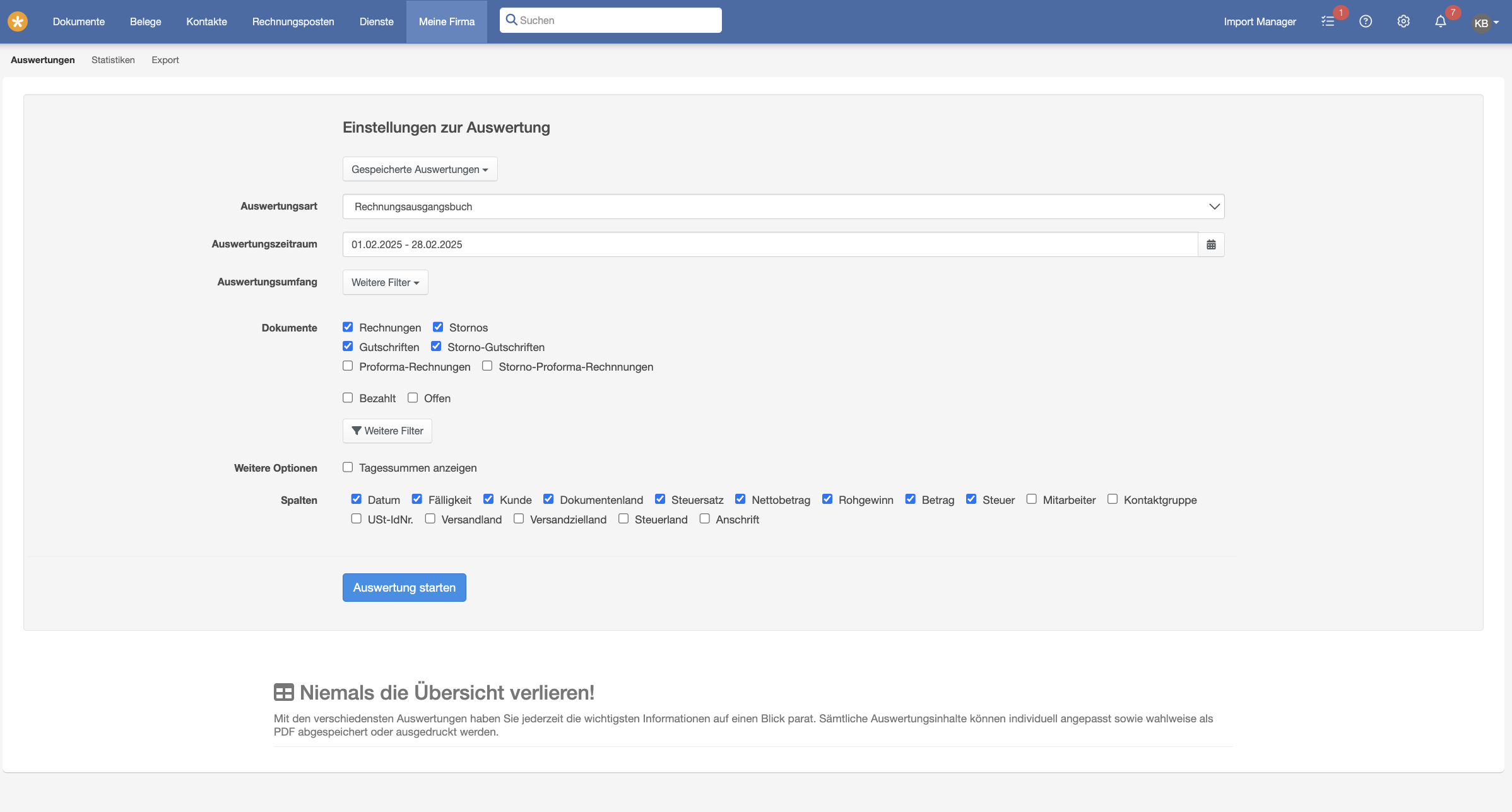Click the search magnifier icon

point(512,20)
